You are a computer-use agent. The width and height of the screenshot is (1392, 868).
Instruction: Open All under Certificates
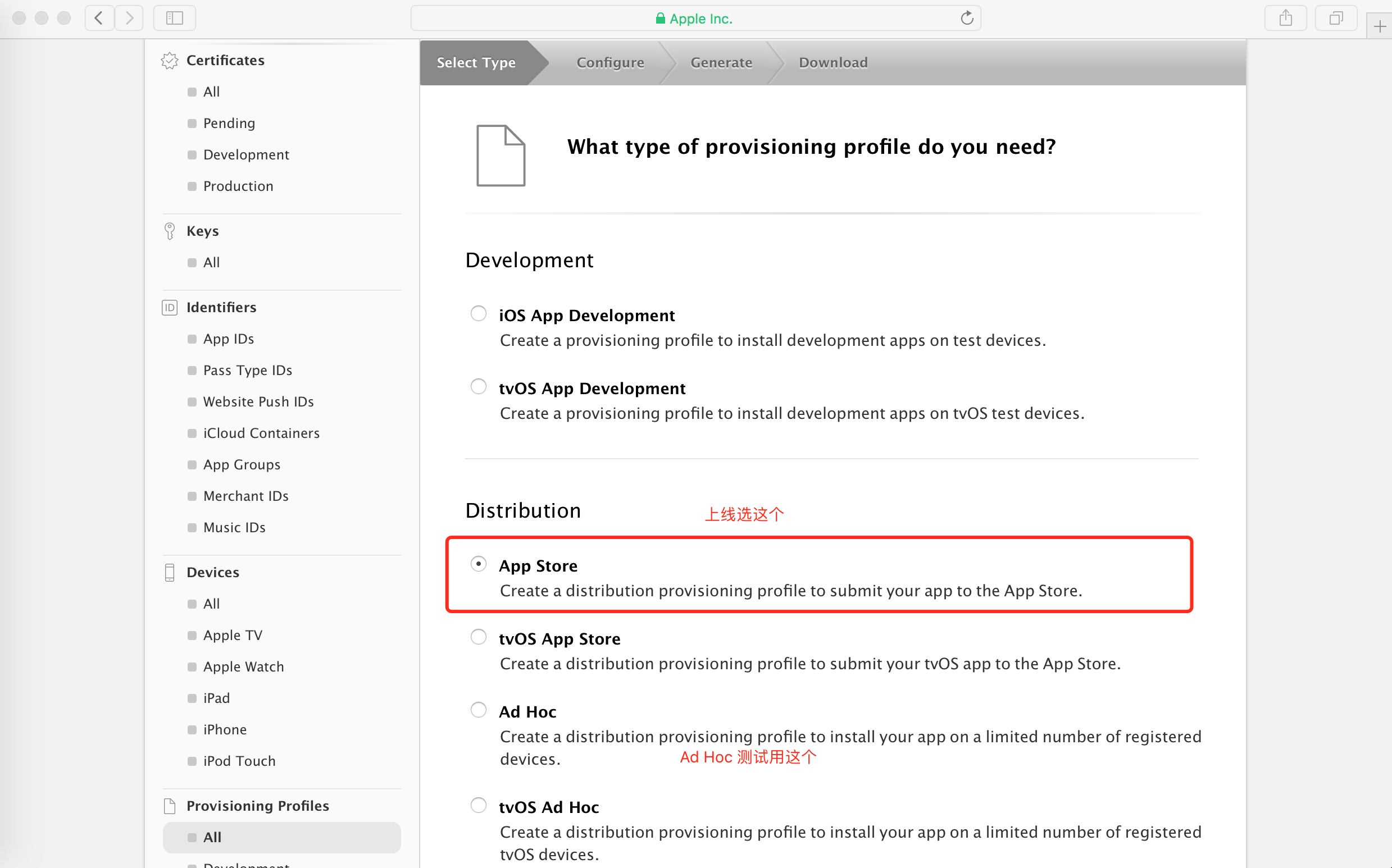[x=211, y=92]
